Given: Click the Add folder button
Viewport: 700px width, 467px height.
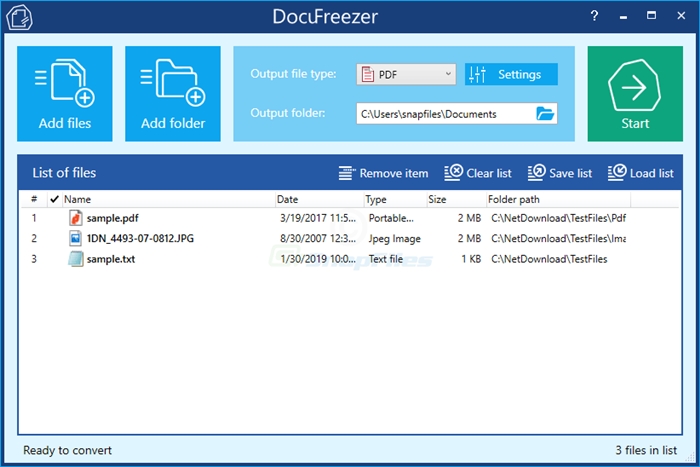Looking at the screenshot, I should click(x=173, y=94).
